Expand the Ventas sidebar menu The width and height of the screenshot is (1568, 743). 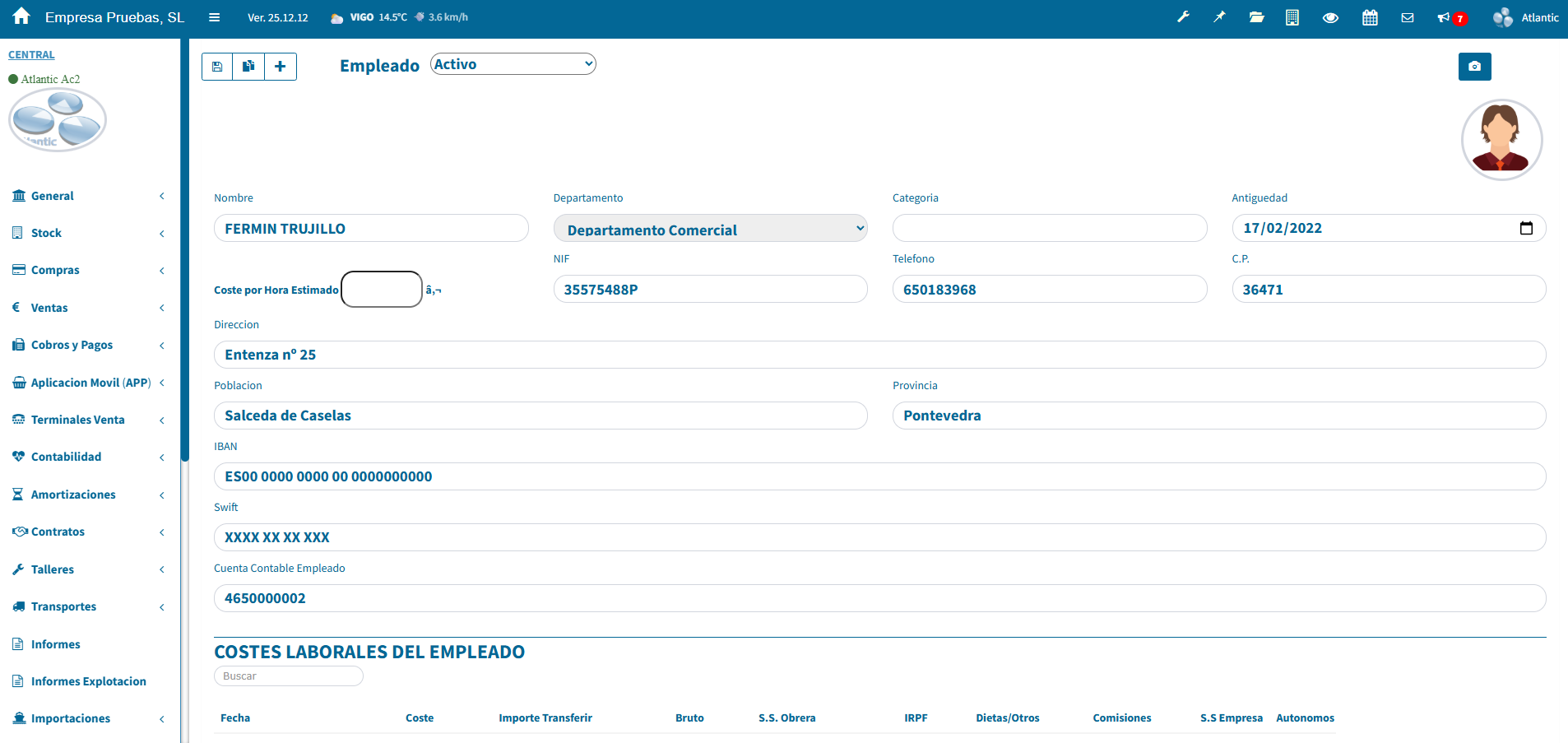click(x=49, y=308)
